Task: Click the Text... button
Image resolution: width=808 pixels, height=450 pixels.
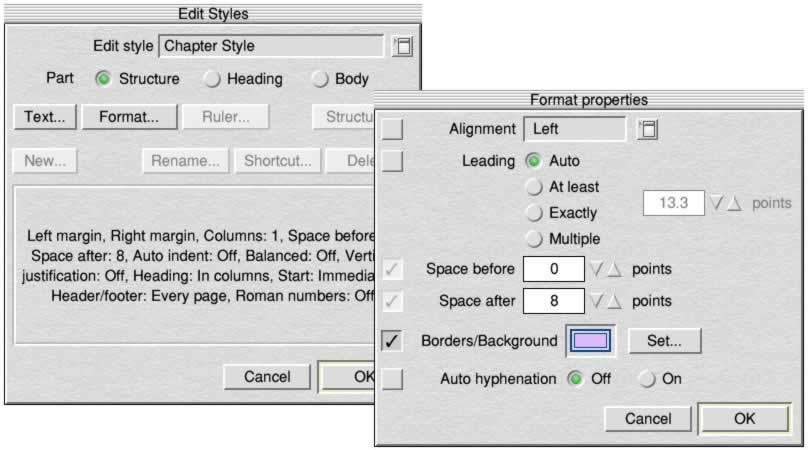Action: pyautogui.click(x=44, y=116)
